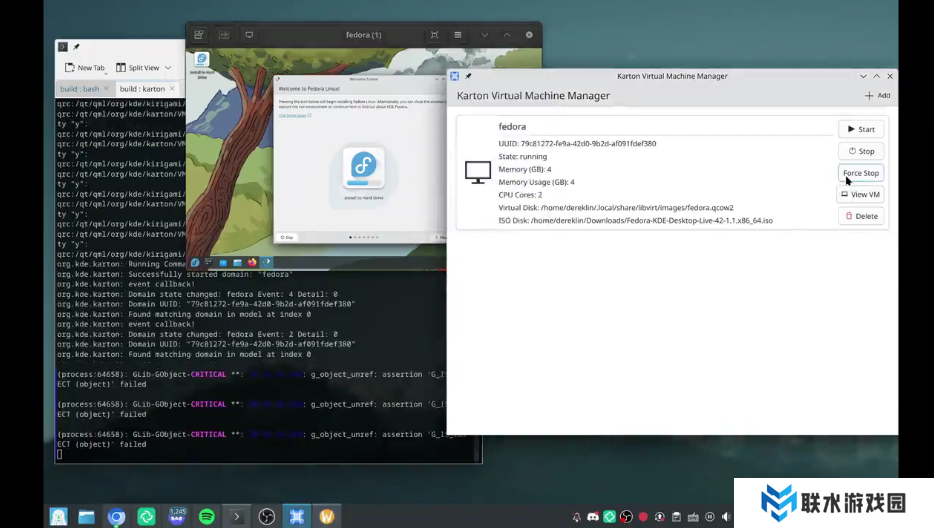
Task: Click the Start button for fedora VM
Action: coord(860,129)
